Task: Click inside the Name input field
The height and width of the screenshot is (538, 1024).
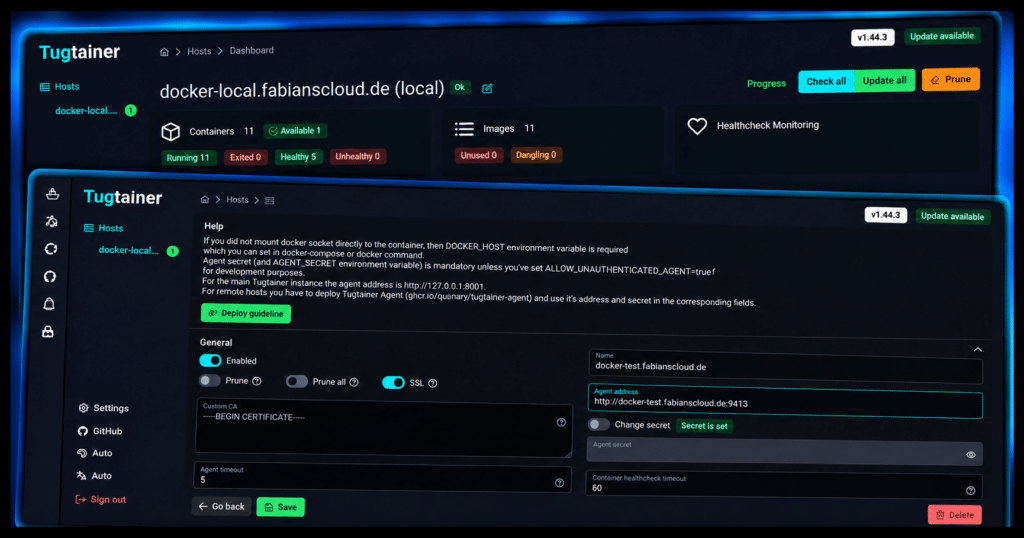Action: pyautogui.click(x=786, y=366)
